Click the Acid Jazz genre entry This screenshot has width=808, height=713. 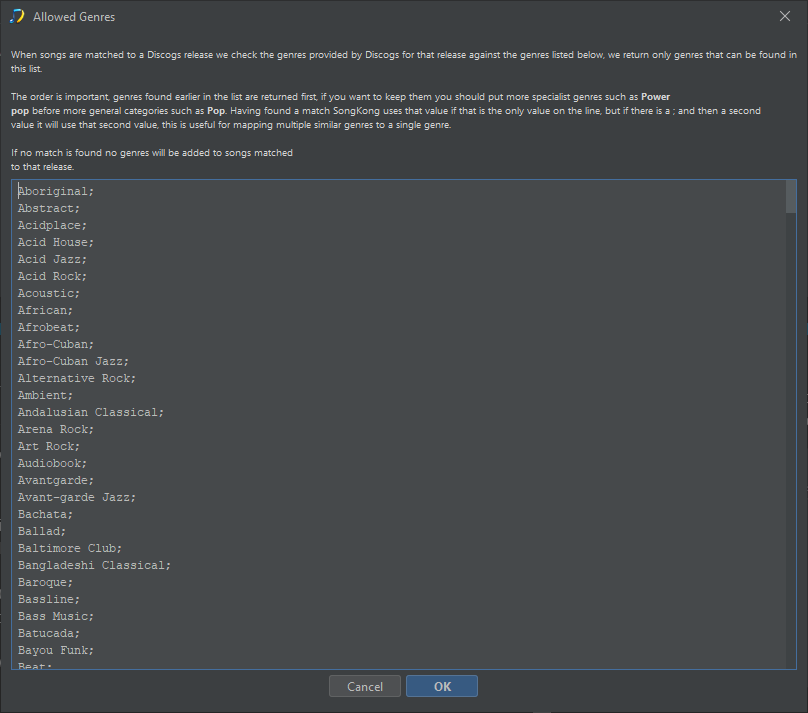pyautogui.click(x=52, y=259)
